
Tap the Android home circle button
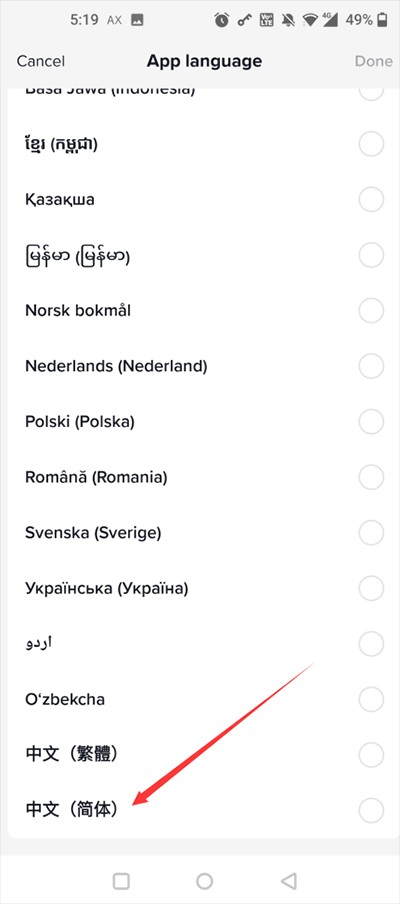204,880
